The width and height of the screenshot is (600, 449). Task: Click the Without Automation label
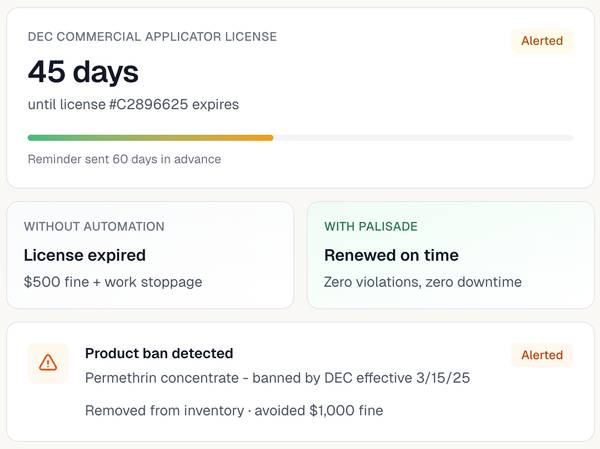[94, 227]
